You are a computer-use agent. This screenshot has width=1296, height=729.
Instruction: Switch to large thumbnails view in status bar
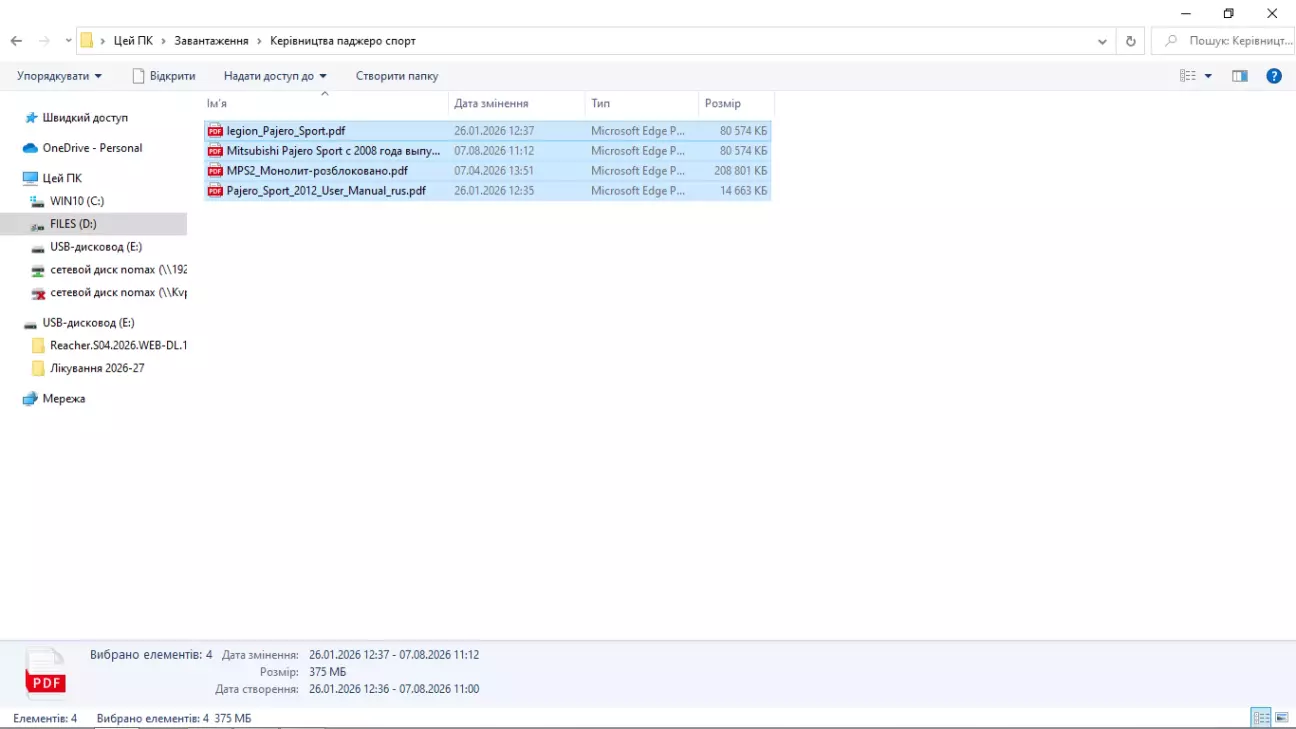(x=1282, y=718)
